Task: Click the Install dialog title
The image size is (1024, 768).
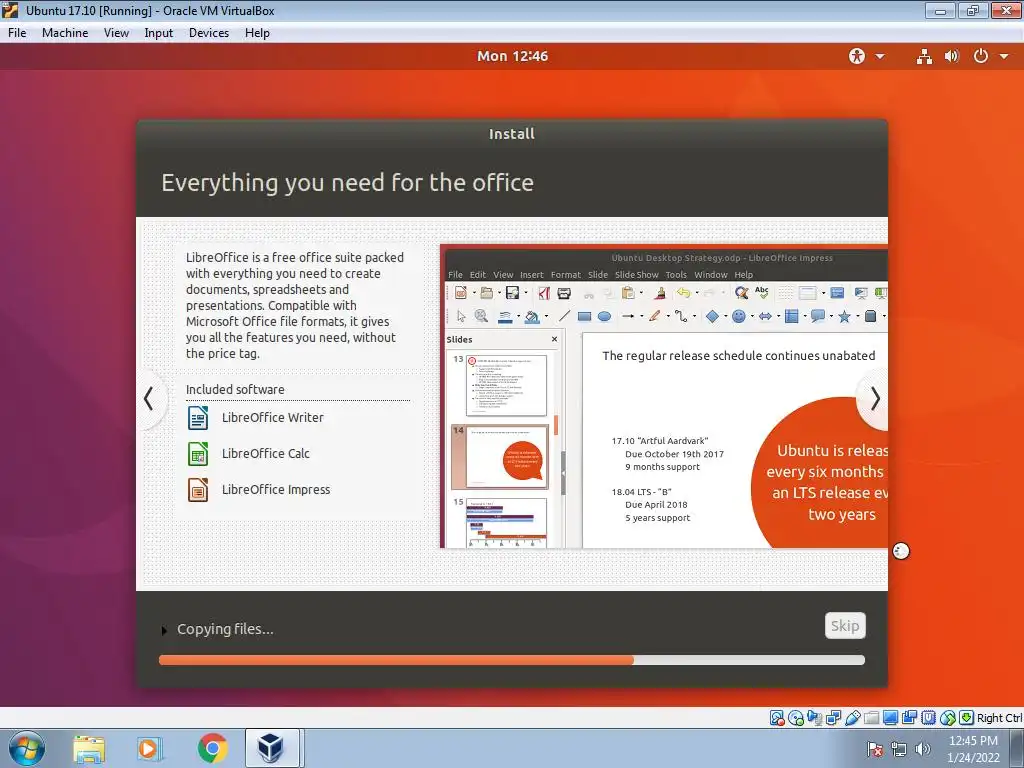Action: [512, 134]
